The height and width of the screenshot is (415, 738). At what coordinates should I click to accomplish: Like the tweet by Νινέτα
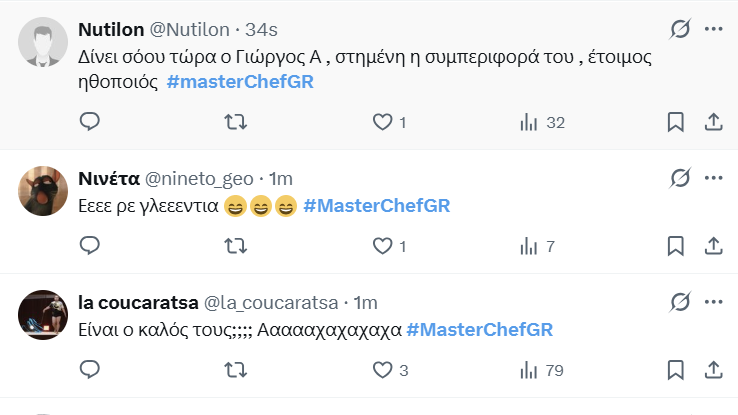(381, 246)
